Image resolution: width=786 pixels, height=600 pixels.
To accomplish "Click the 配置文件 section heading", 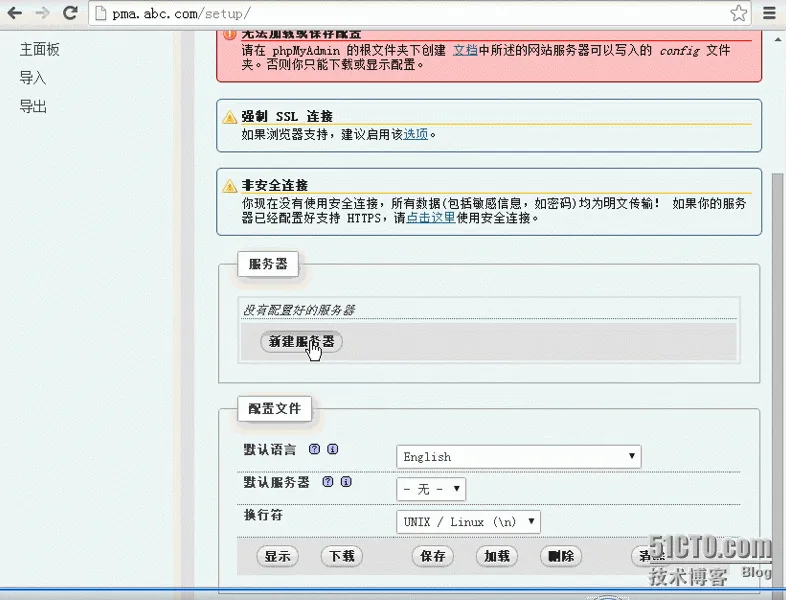I will pos(274,409).
